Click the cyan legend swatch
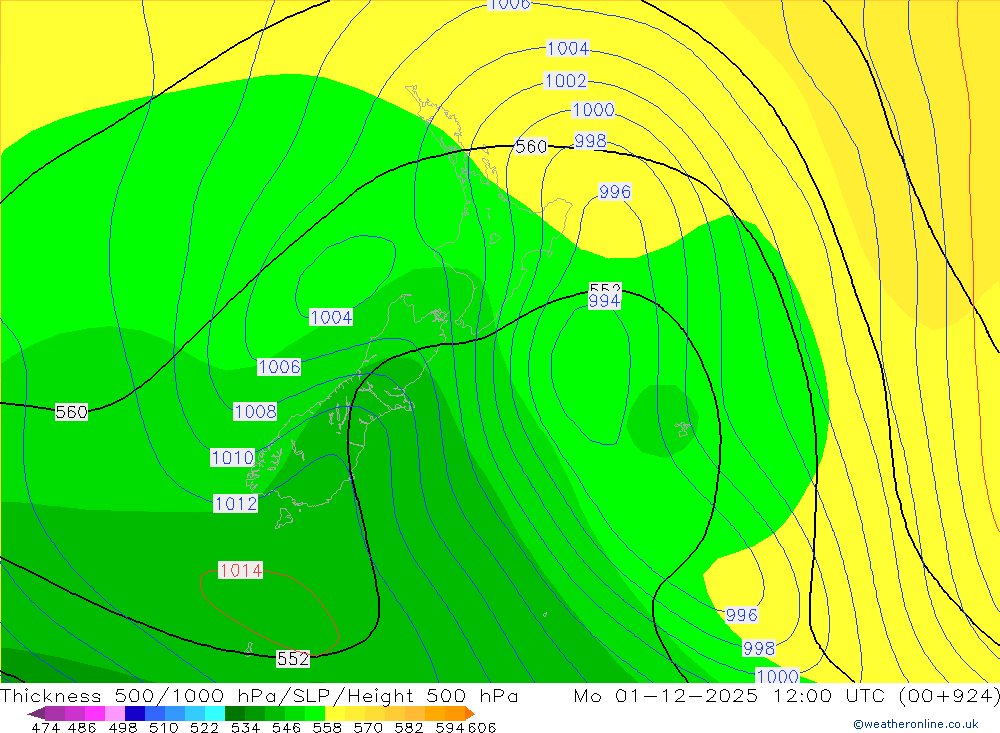1000x733 pixels. (x=215, y=713)
